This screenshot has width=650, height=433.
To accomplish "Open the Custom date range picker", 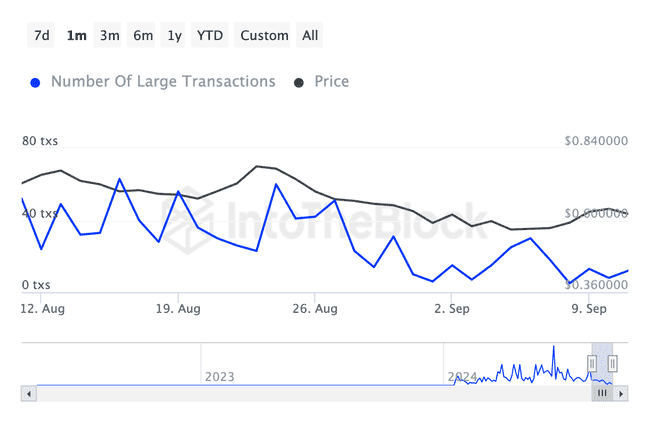I will coord(264,36).
